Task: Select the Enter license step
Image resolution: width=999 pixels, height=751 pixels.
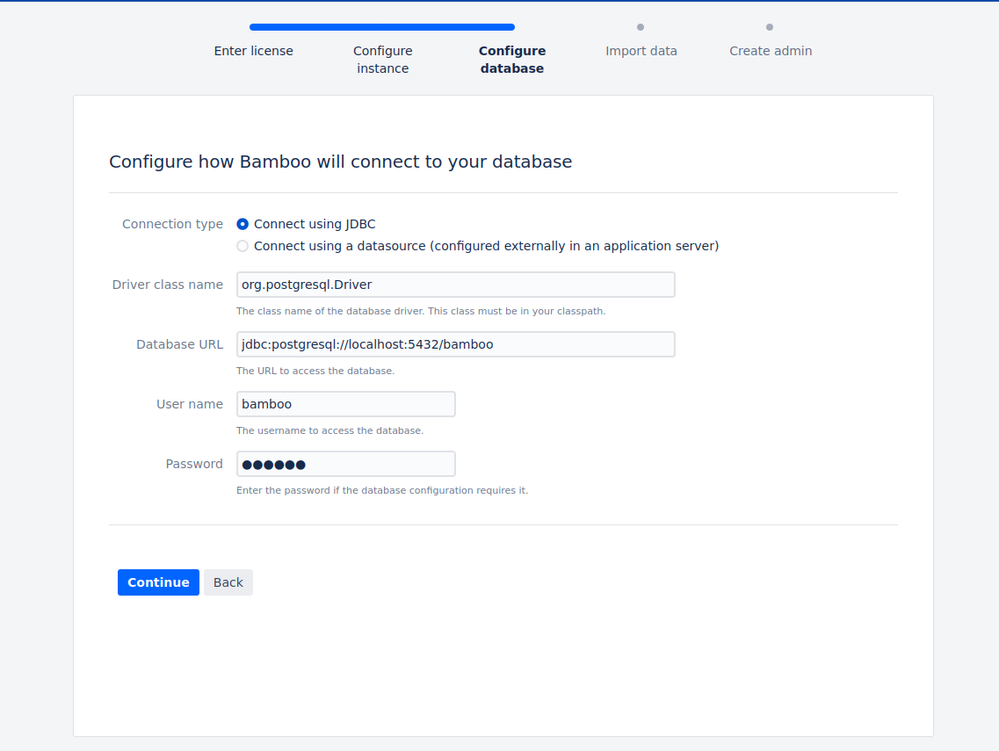Action: click(x=254, y=51)
